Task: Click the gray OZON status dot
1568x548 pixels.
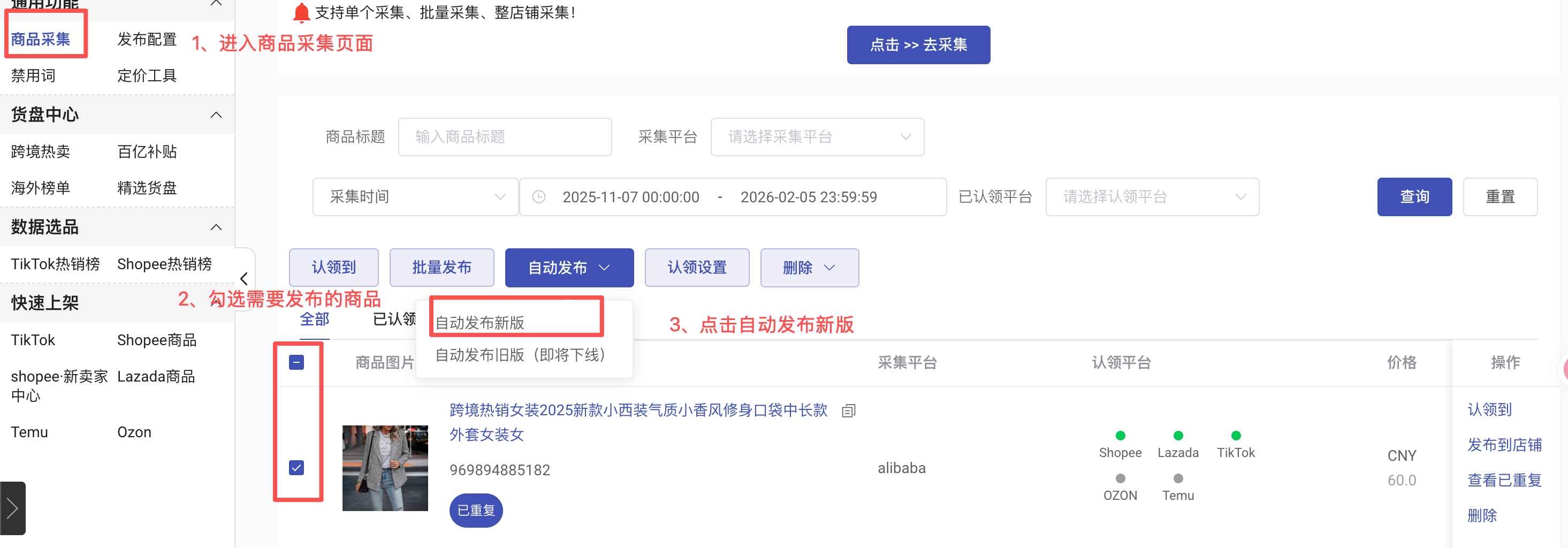Action: tap(1120, 478)
